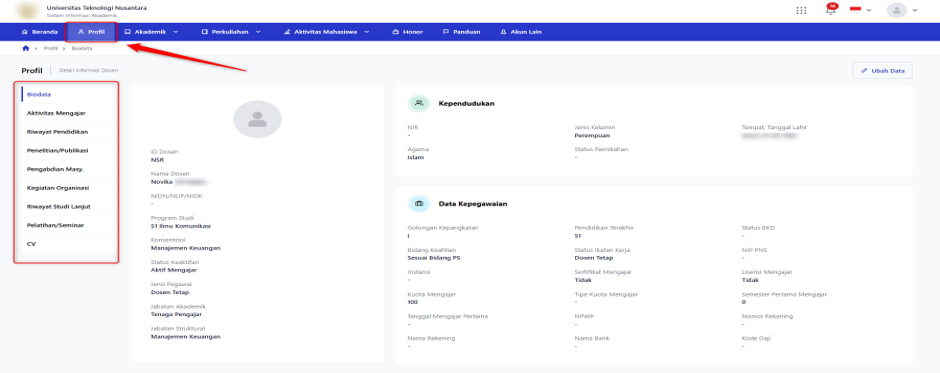Open the Honor menu item
Screen dimensions: 940x373
408,32
